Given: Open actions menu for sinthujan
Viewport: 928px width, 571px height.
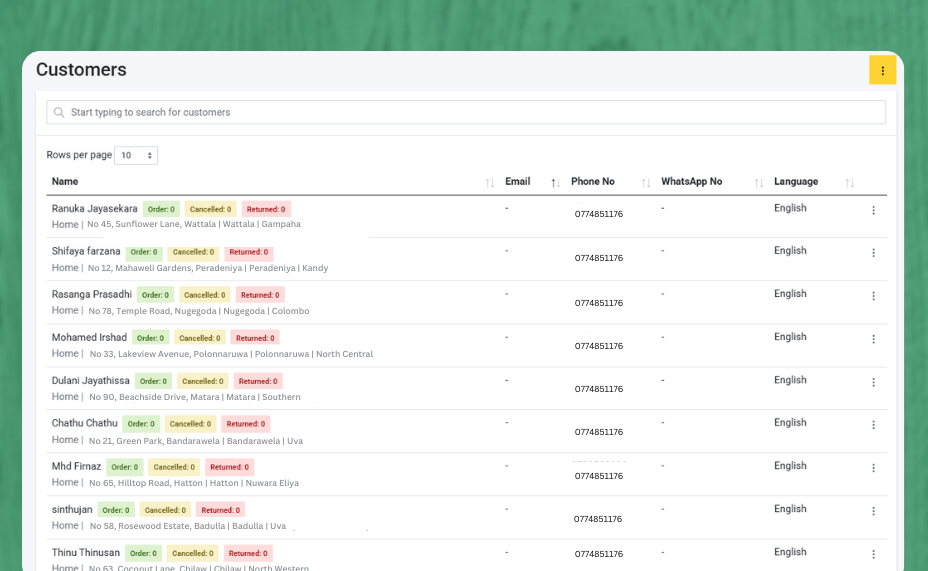Looking at the screenshot, I should 873,511.
